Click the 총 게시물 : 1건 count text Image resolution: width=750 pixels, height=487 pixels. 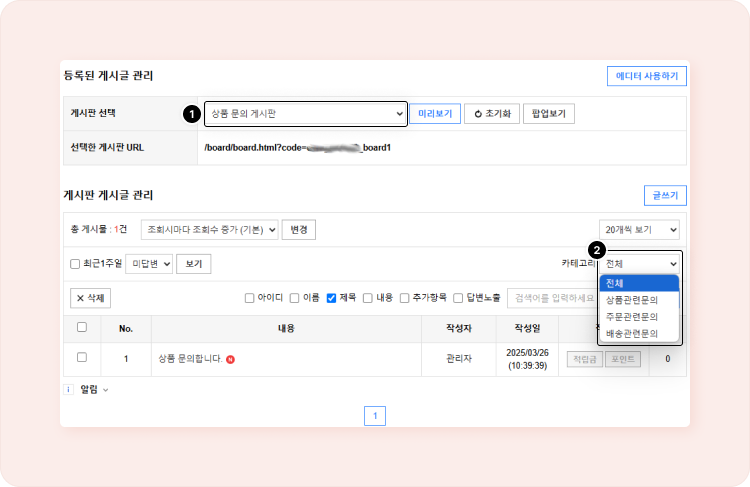tap(99, 230)
